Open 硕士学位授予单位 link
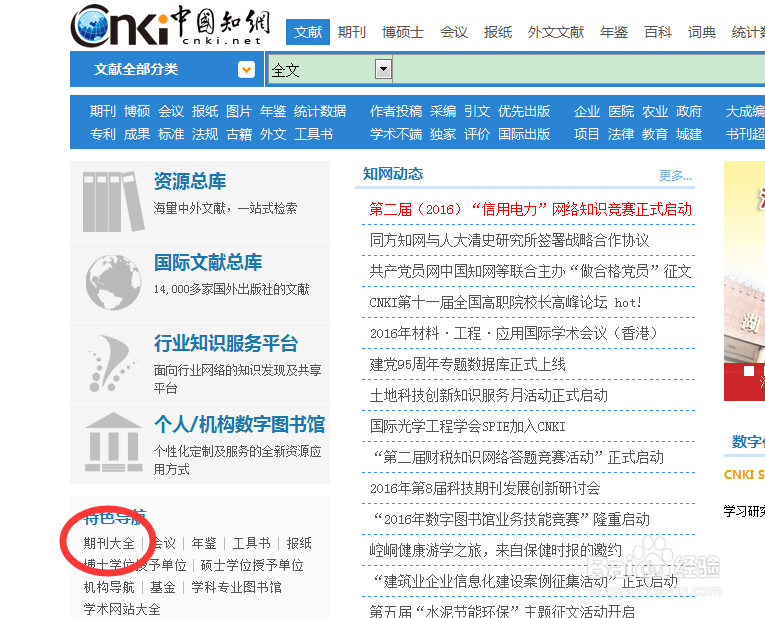 tap(252, 565)
